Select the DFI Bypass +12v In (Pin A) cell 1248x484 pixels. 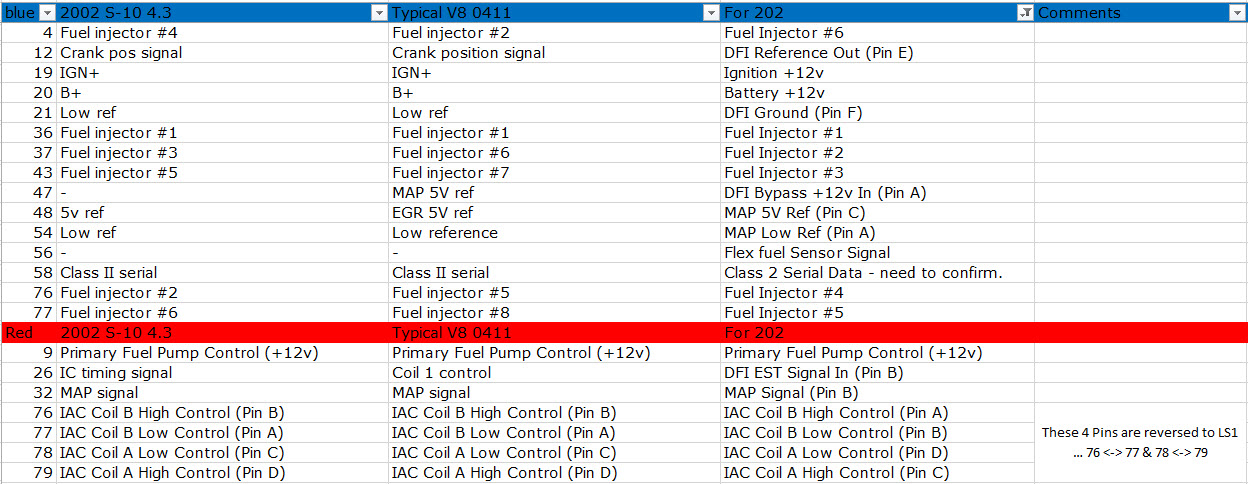(877, 192)
